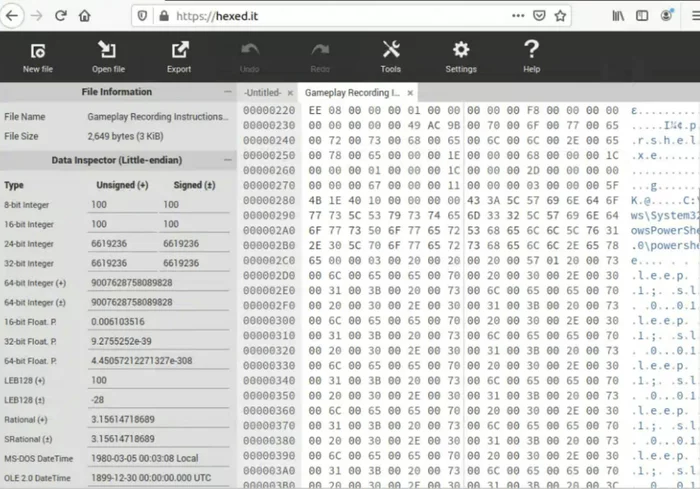Click the Save to Pocket icon
The height and width of the screenshot is (489, 700).
tap(539, 16)
